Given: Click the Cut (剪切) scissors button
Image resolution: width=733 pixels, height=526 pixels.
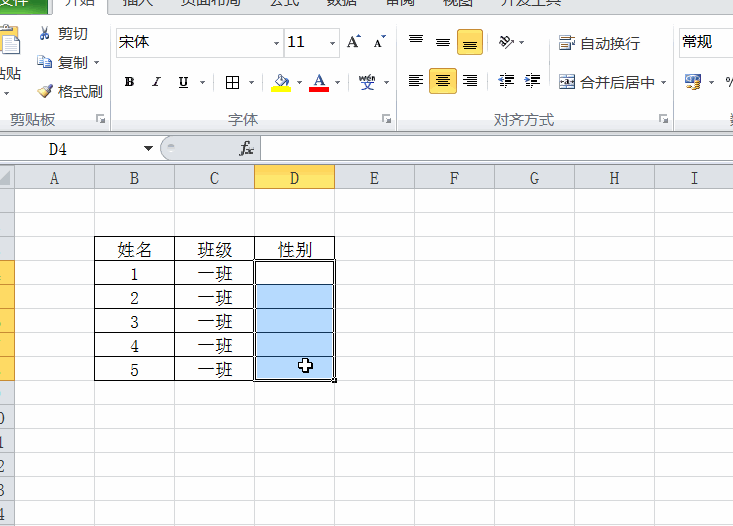Looking at the screenshot, I should (x=62, y=34).
